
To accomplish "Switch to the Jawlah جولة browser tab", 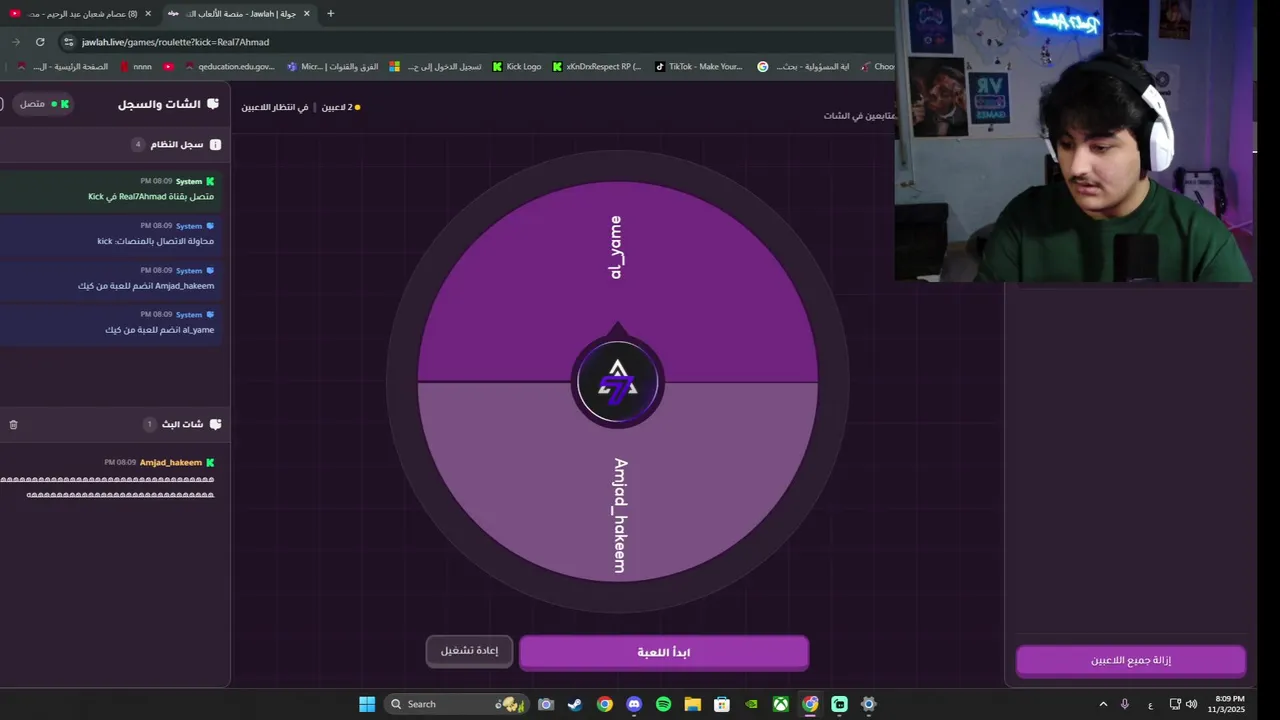I will click(240, 13).
